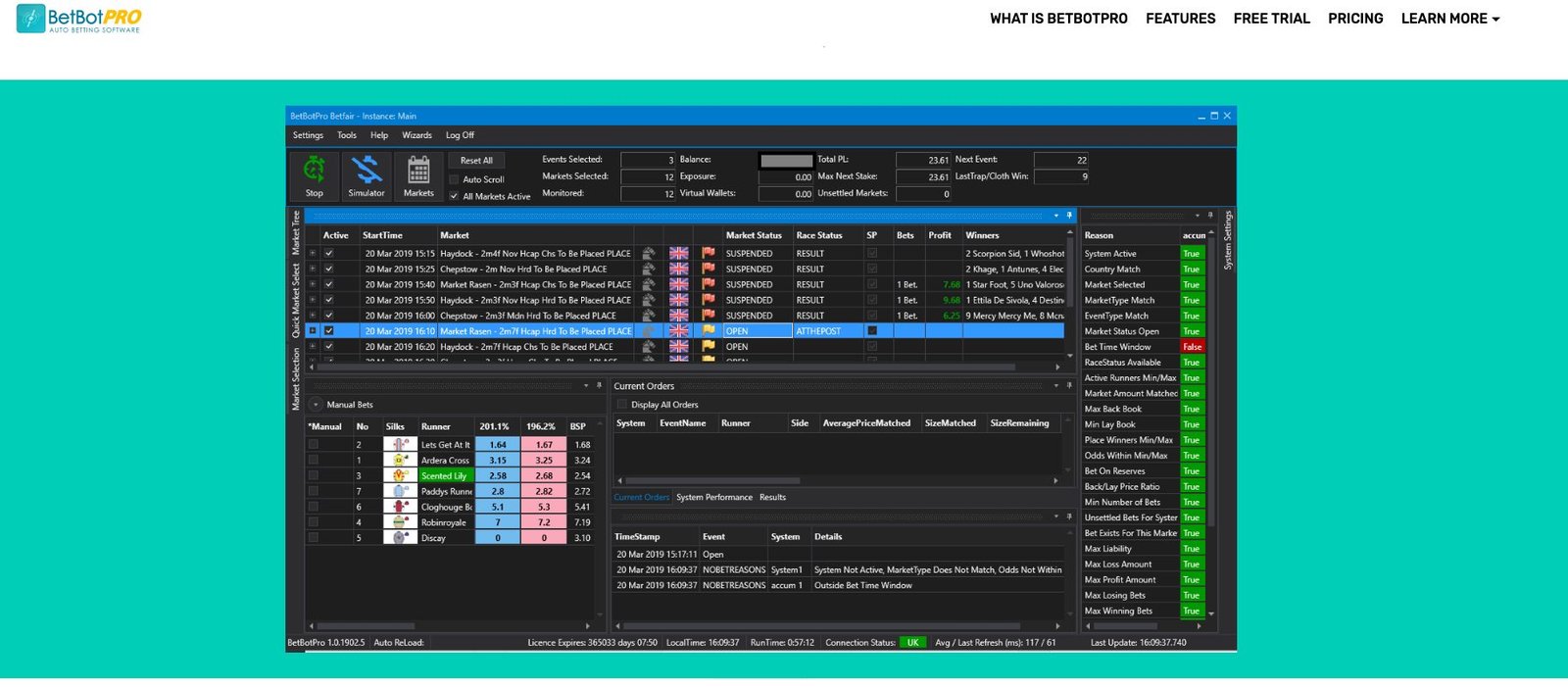The image size is (1568, 687).
Task: Open the LEARN MORE website dropdown
Action: 1450,19
